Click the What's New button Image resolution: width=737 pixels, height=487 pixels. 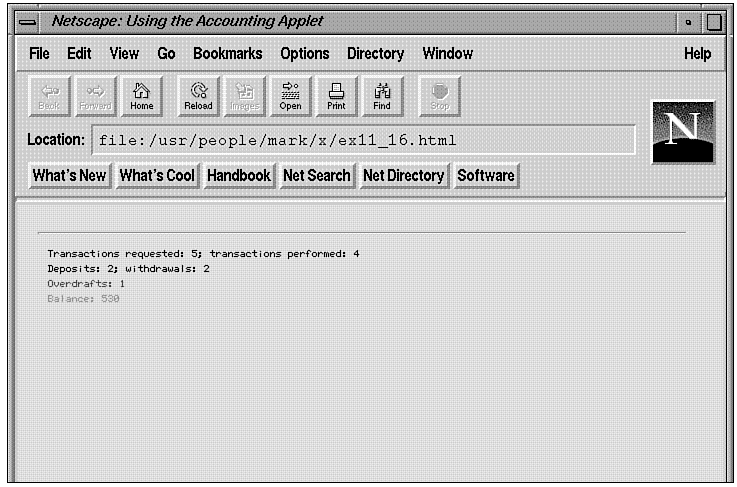click(x=69, y=176)
